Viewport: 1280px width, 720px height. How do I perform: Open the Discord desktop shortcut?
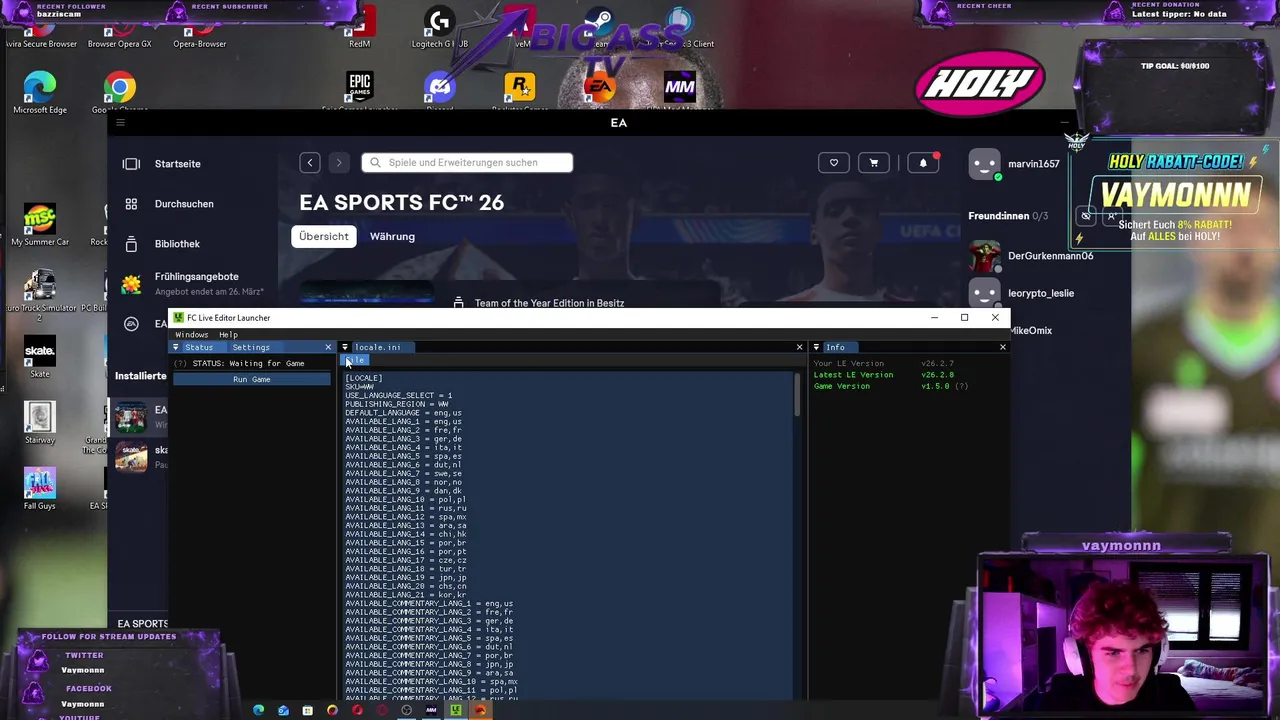439,90
